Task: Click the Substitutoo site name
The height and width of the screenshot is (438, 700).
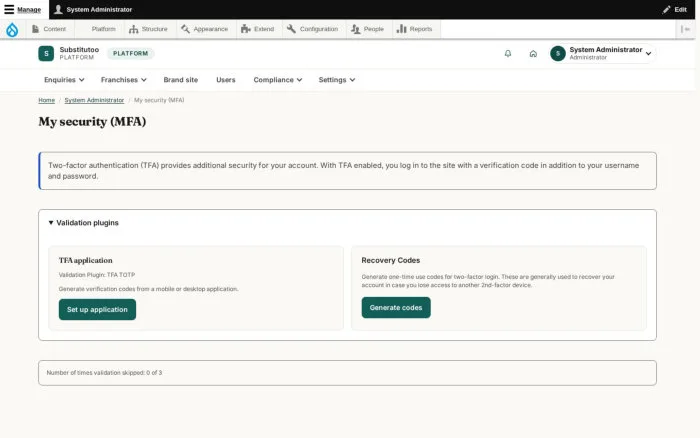Action: tap(79, 50)
